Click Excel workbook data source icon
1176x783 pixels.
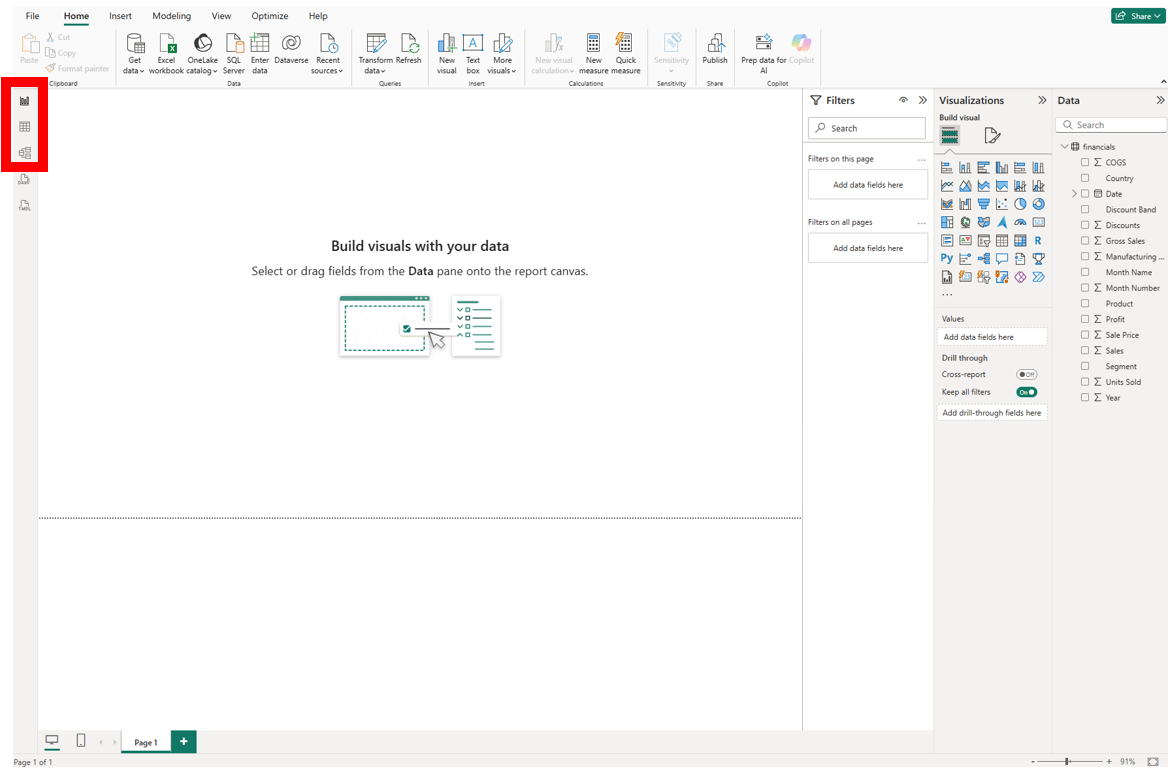point(166,54)
